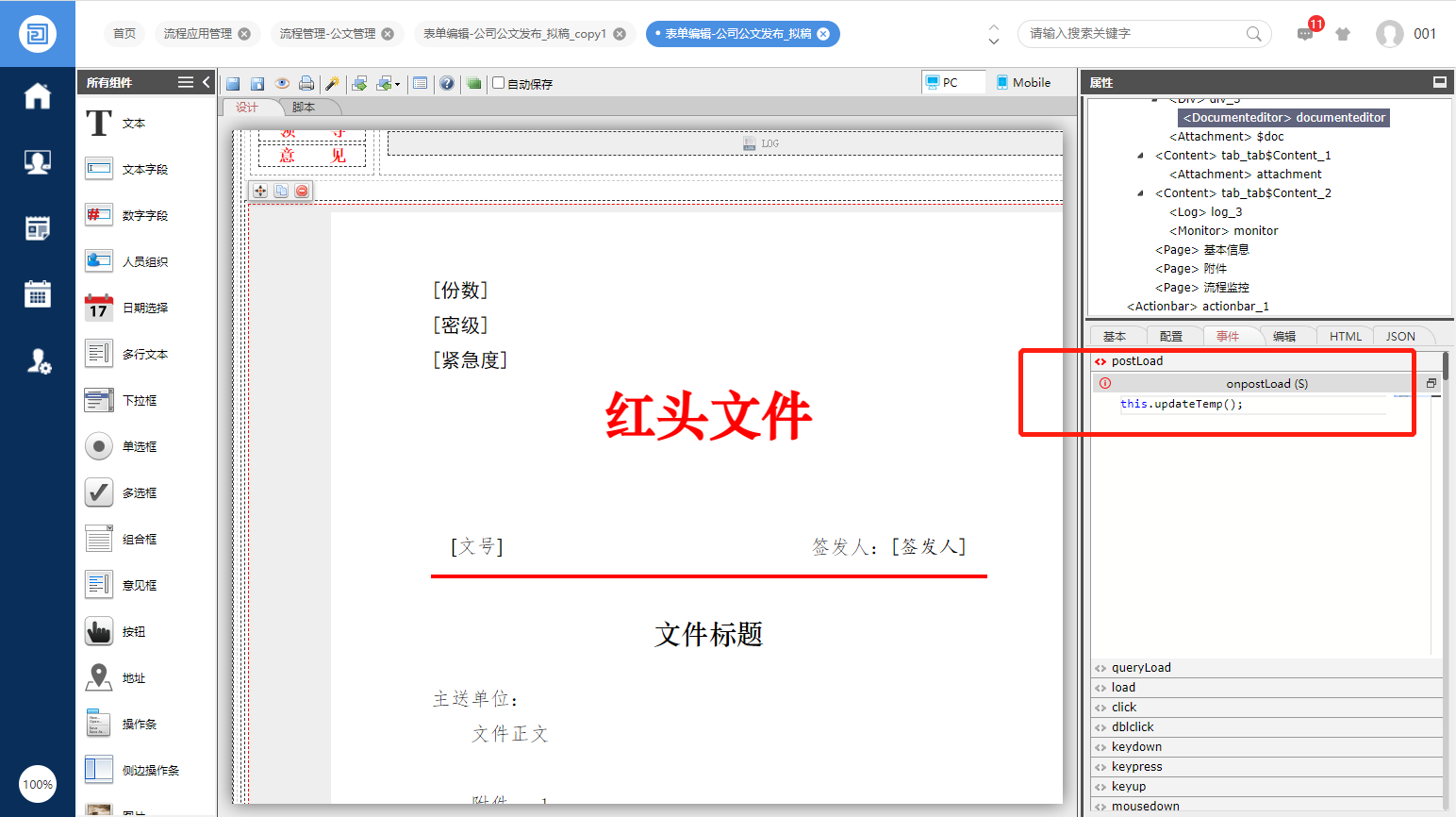Click the copy icon above the document editor
1456x817 pixels.
pyautogui.click(x=281, y=191)
